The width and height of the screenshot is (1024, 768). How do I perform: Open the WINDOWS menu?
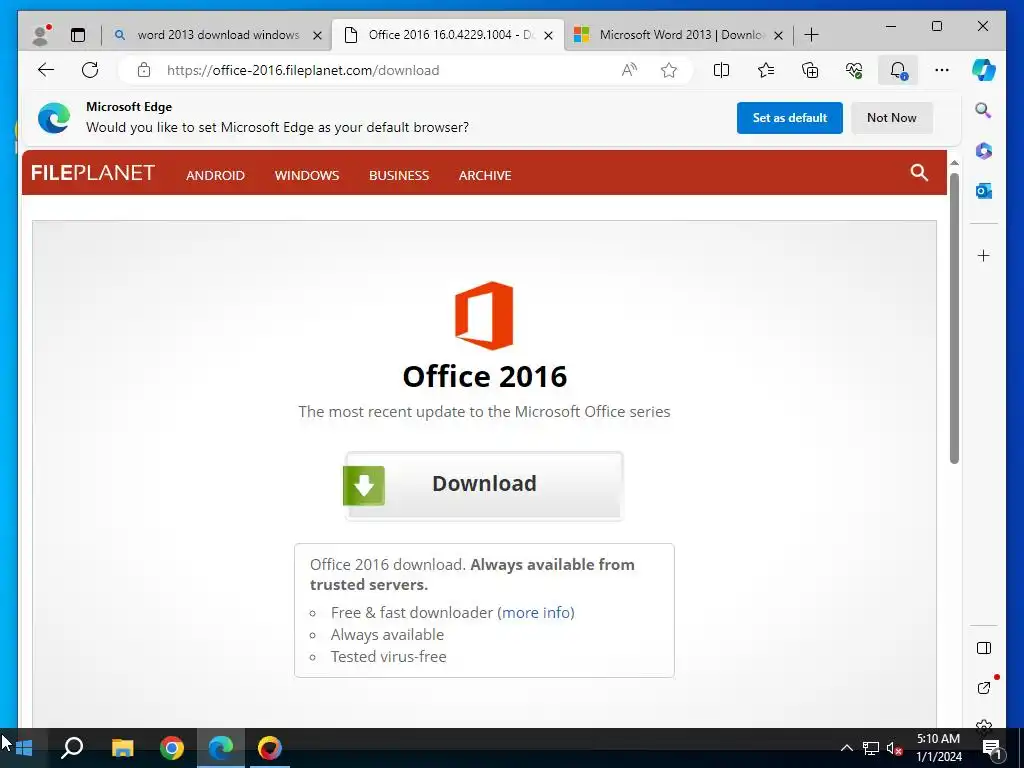tap(307, 175)
